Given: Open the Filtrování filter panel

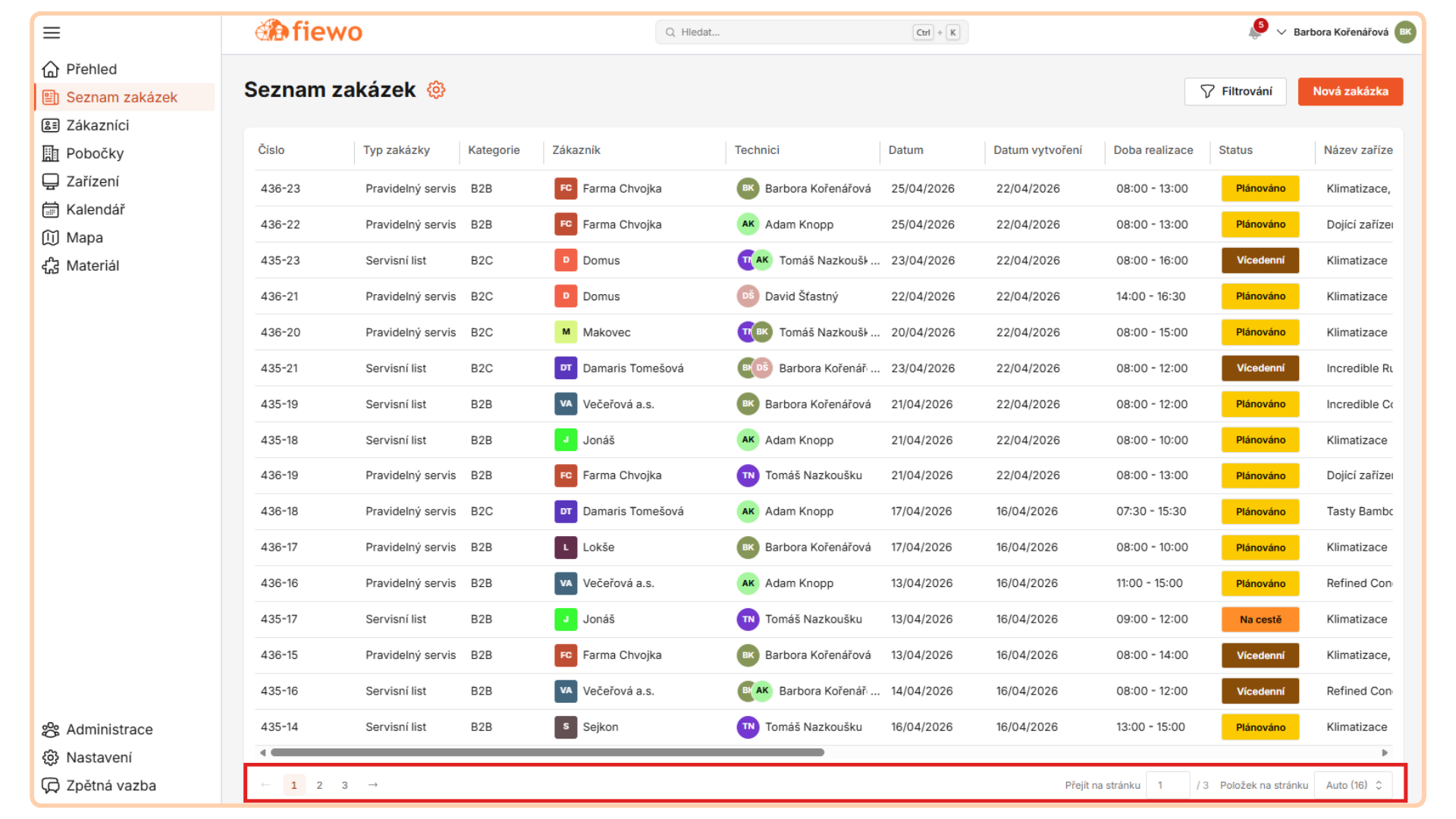Looking at the screenshot, I should pos(1235,91).
